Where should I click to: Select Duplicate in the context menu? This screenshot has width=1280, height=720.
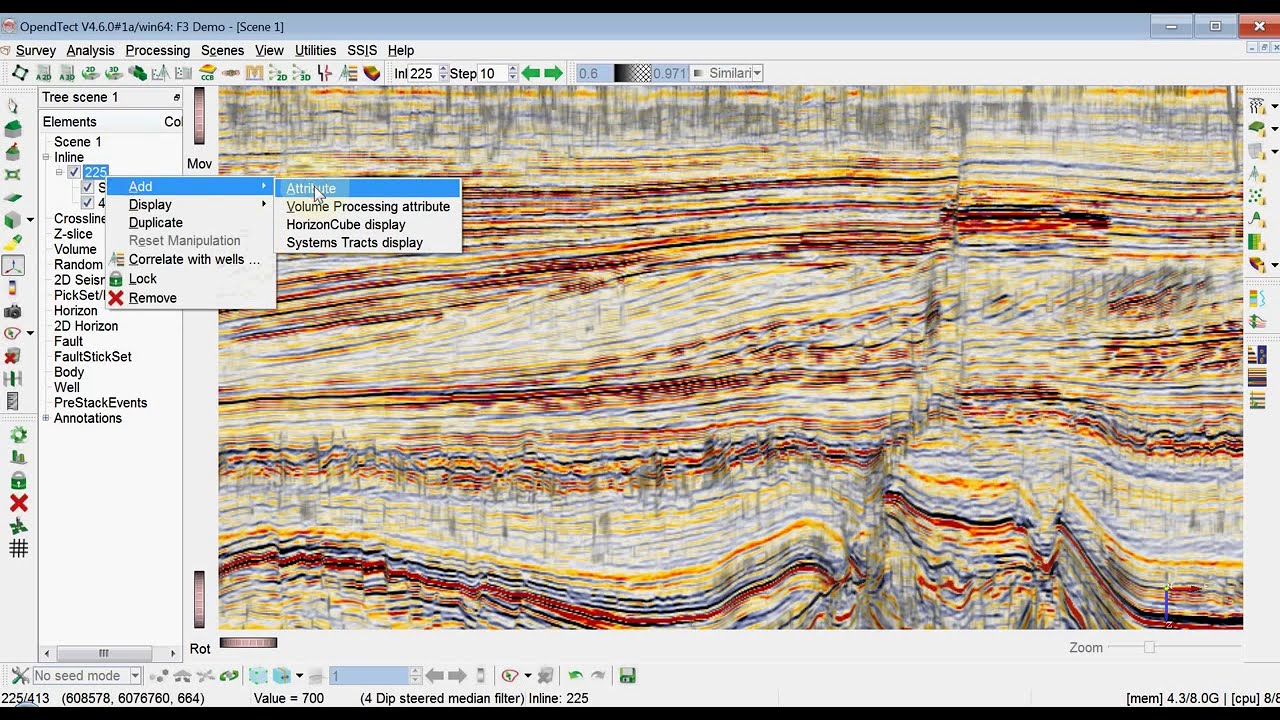(156, 222)
